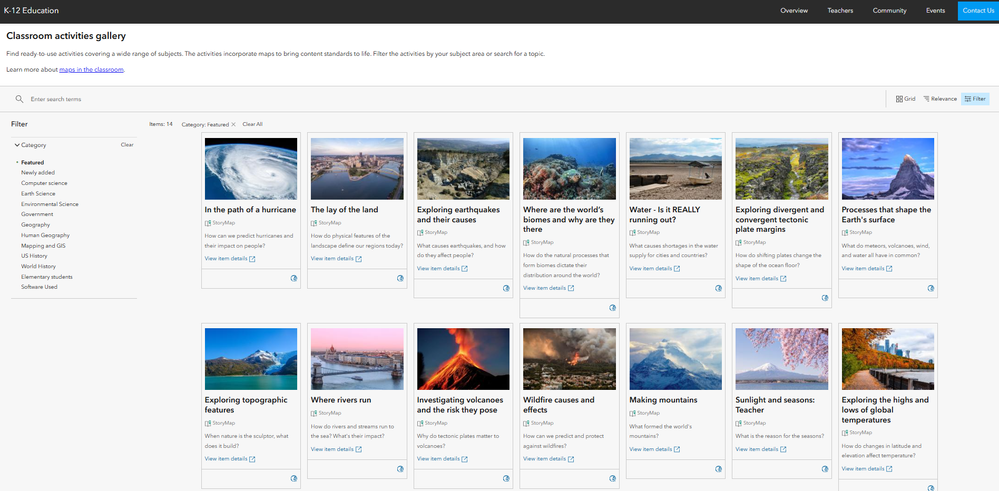999x491 pixels.
Task: Click the search magnifier icon
Action: click(x=19, y=99)
